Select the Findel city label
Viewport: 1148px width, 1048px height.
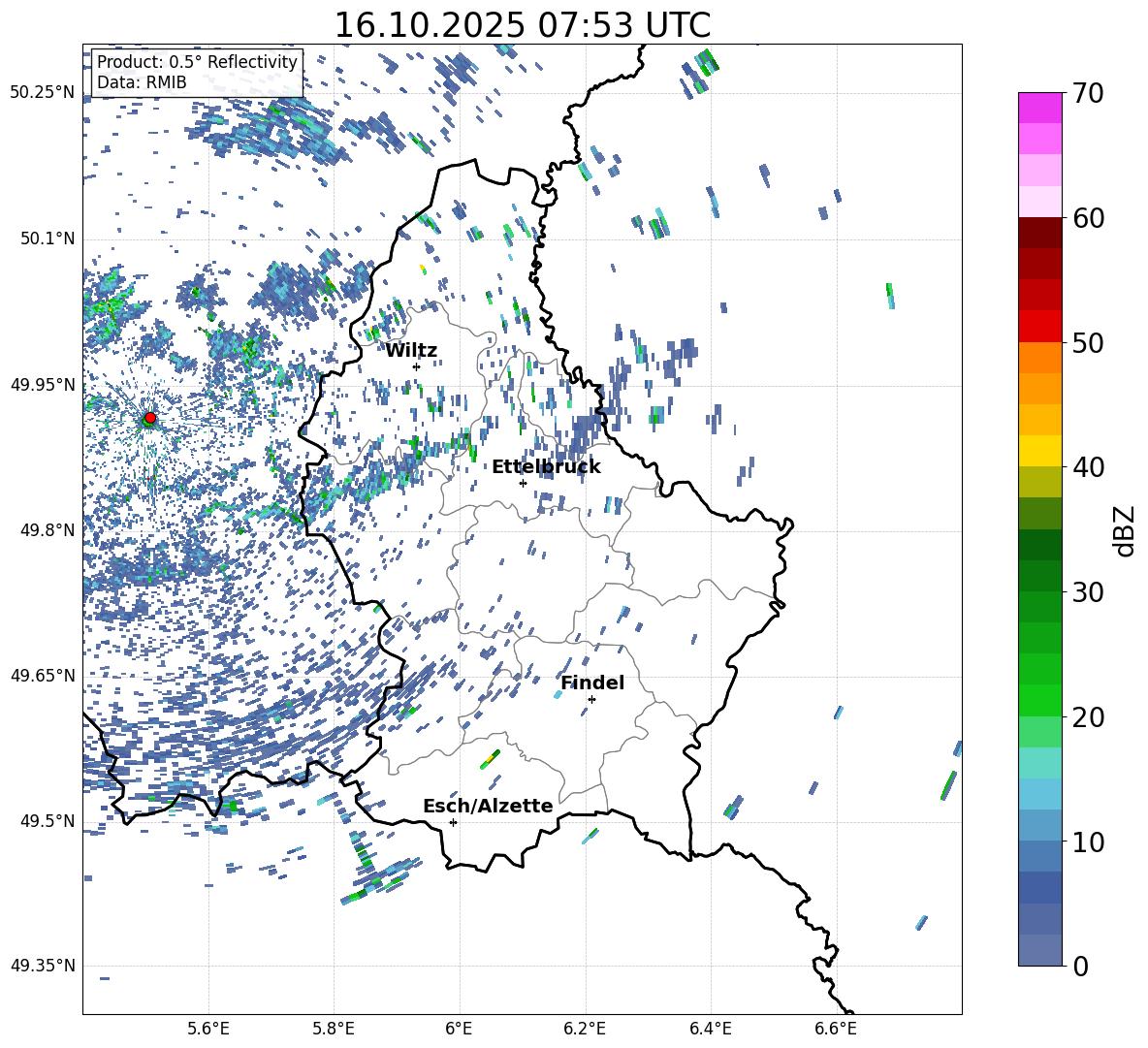point(592,683)
